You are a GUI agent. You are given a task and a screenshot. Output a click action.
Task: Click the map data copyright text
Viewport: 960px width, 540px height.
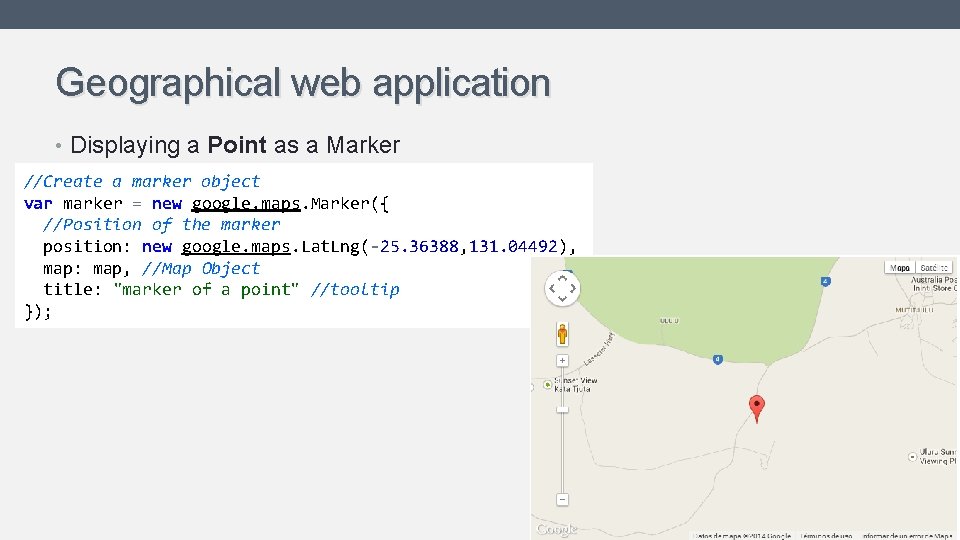(x=741, y=536)
